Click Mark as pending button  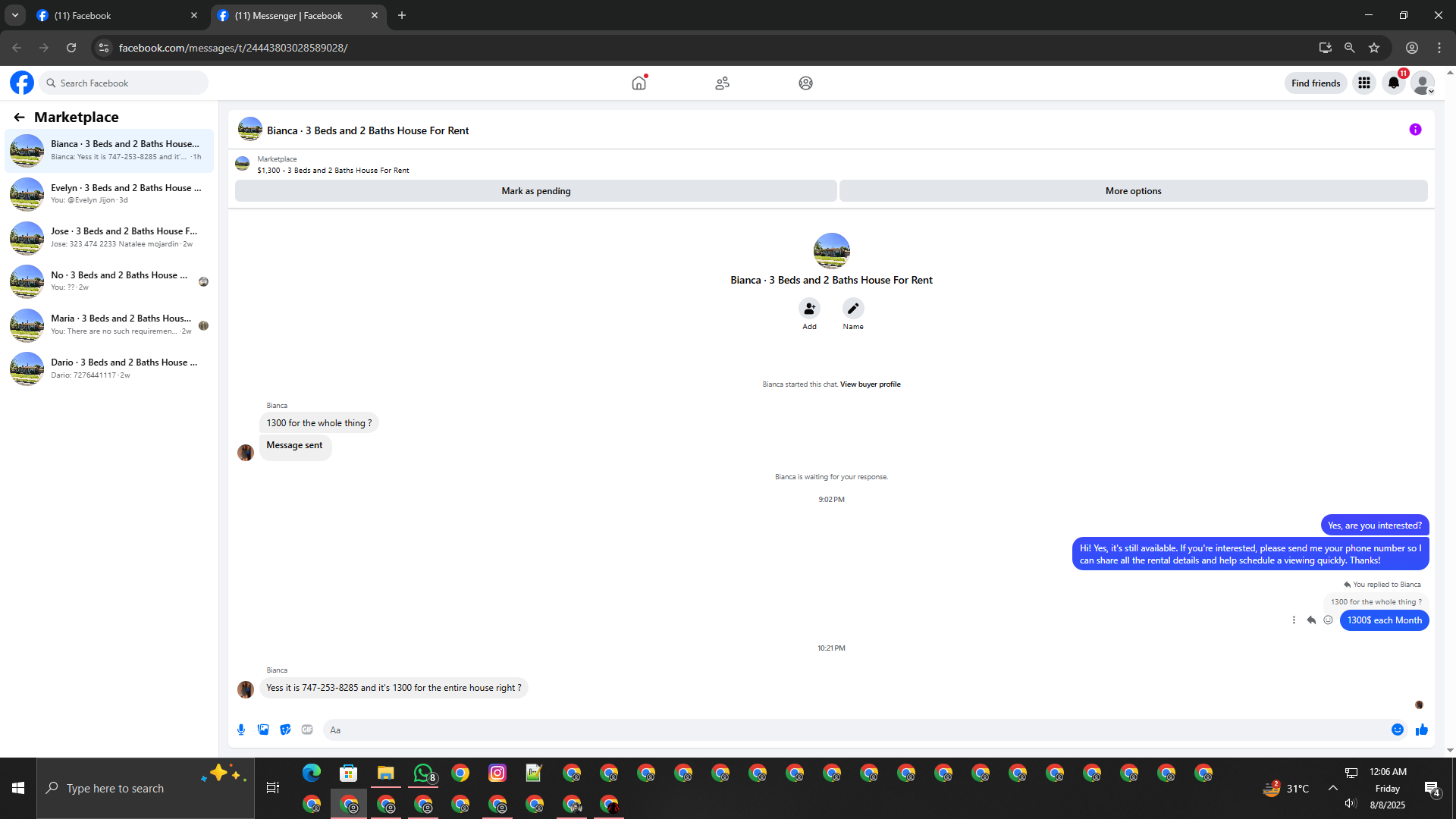coord(535,191)
